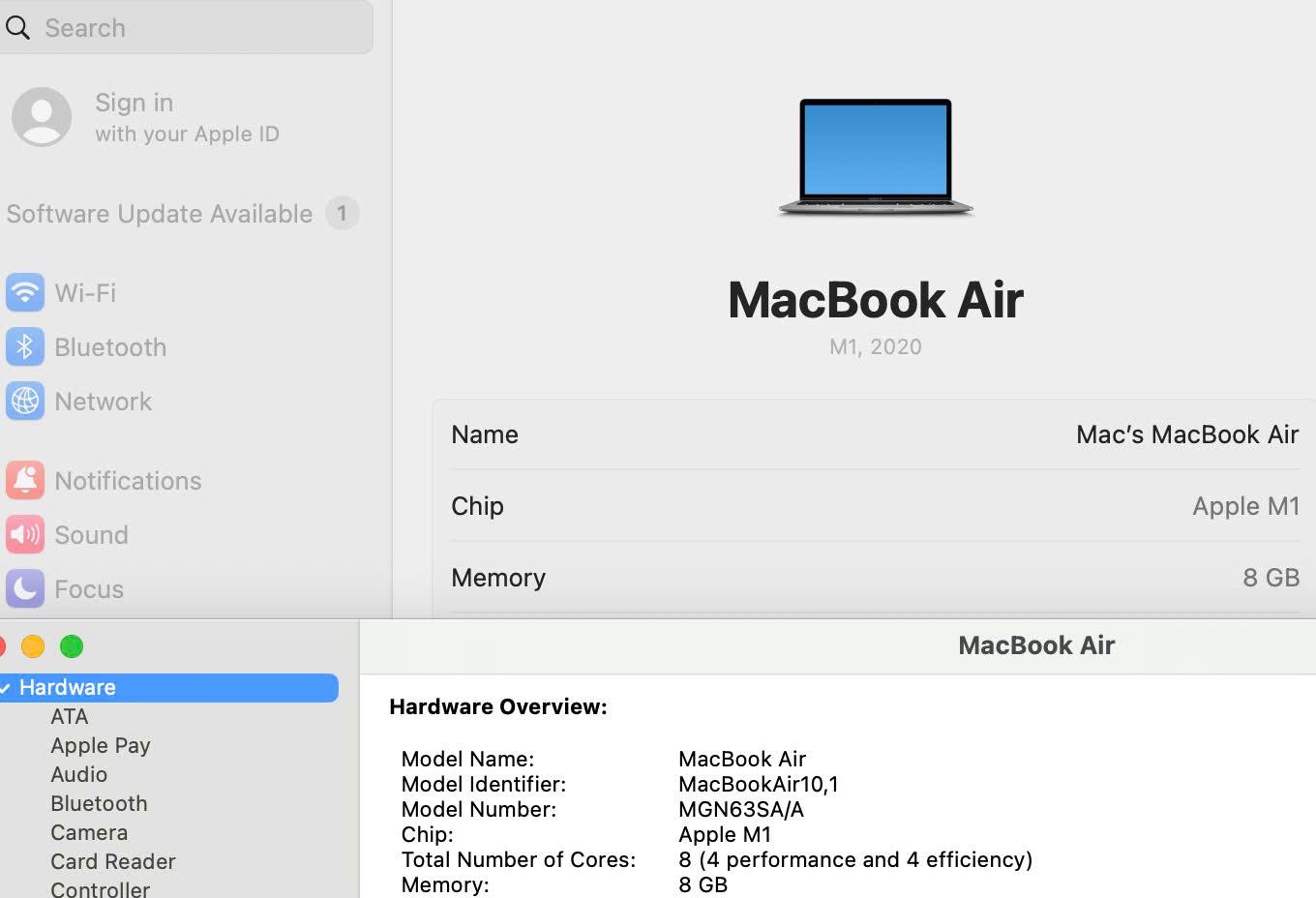The width and height of the screenshot is (1316, 898).
Task: Open Focus moon icon
Action: coord(25,588)
